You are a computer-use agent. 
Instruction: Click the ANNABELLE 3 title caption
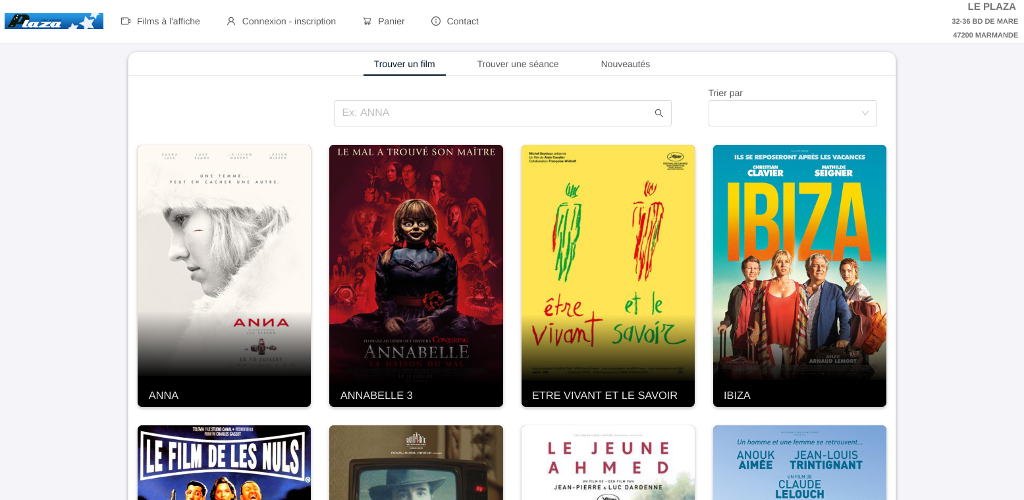[x=376, y=395]
